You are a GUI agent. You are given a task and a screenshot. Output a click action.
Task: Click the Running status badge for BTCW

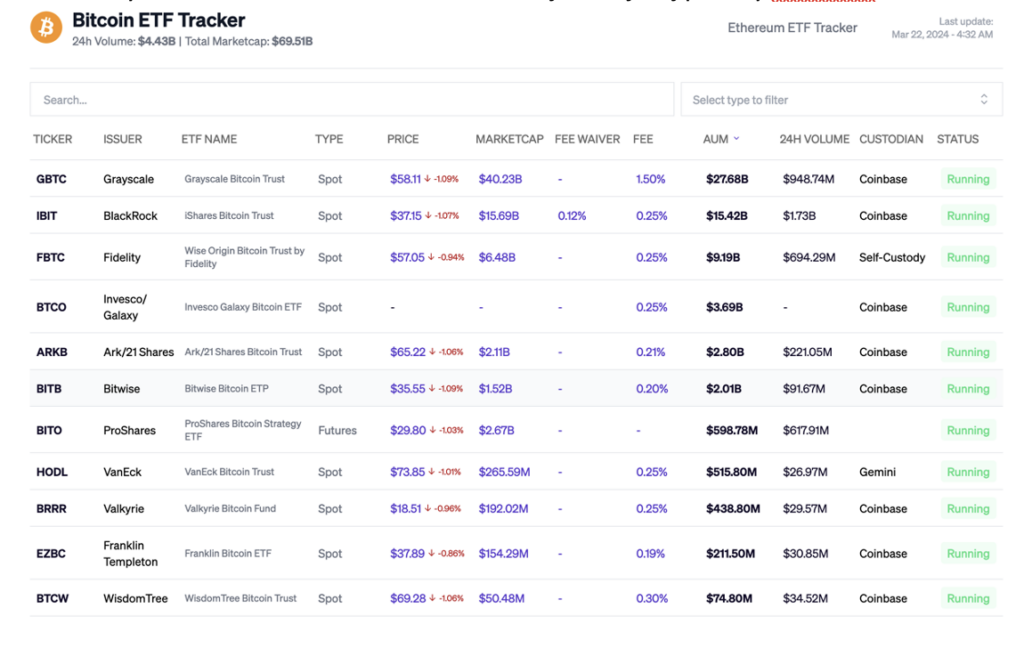click(x=968, y=599)
